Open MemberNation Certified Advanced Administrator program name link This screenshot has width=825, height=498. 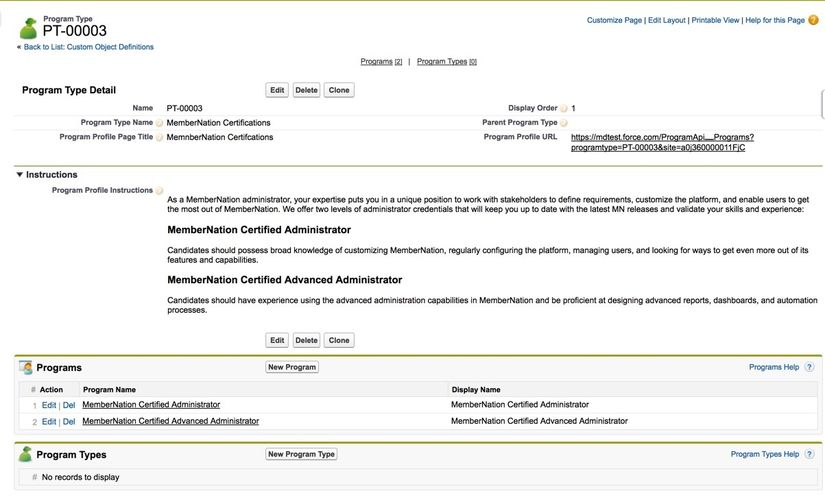tap(170, 421)
